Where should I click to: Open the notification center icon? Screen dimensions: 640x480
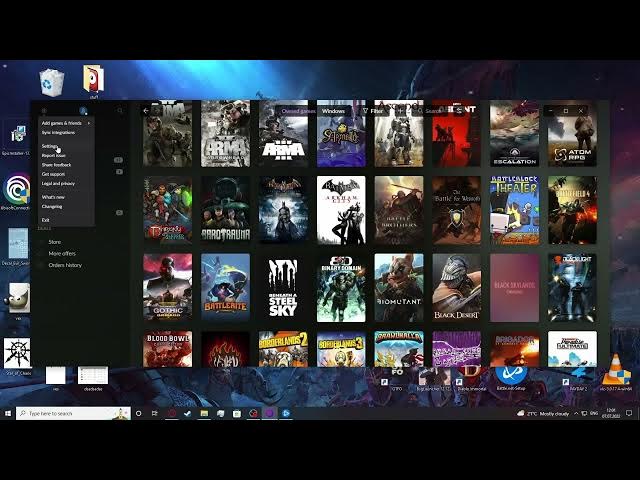pyautogui.click(x=629, y=413)
